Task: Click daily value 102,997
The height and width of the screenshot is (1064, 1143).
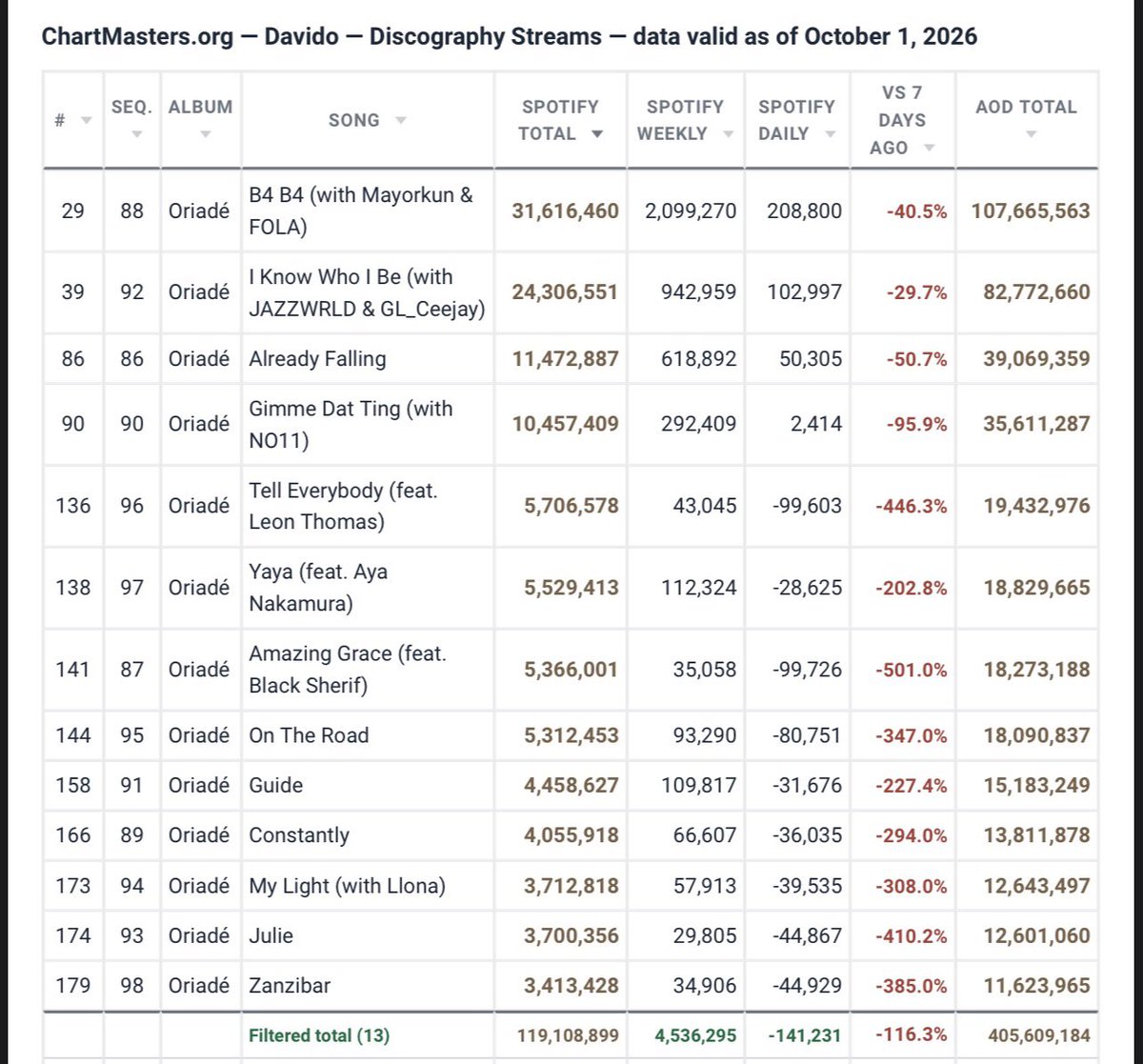Action: tap(804, 292)
